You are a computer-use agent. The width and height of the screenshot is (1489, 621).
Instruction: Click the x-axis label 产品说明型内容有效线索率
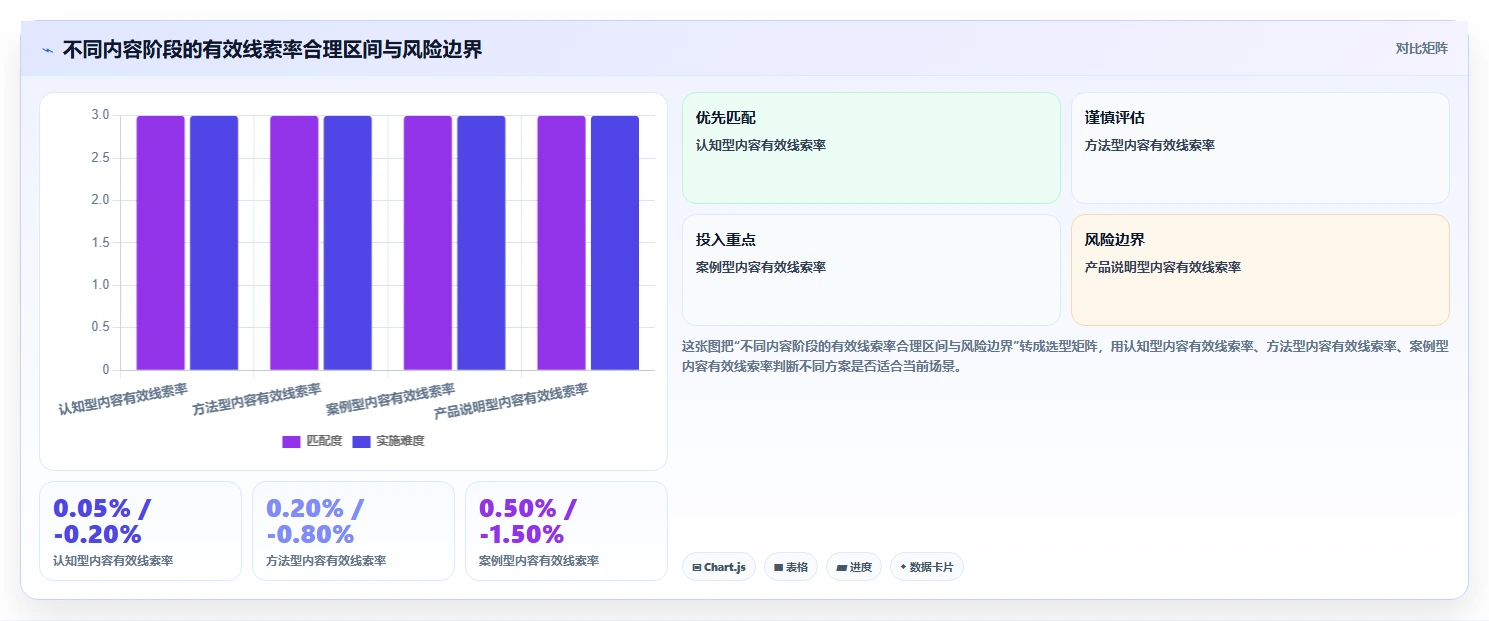511,401
